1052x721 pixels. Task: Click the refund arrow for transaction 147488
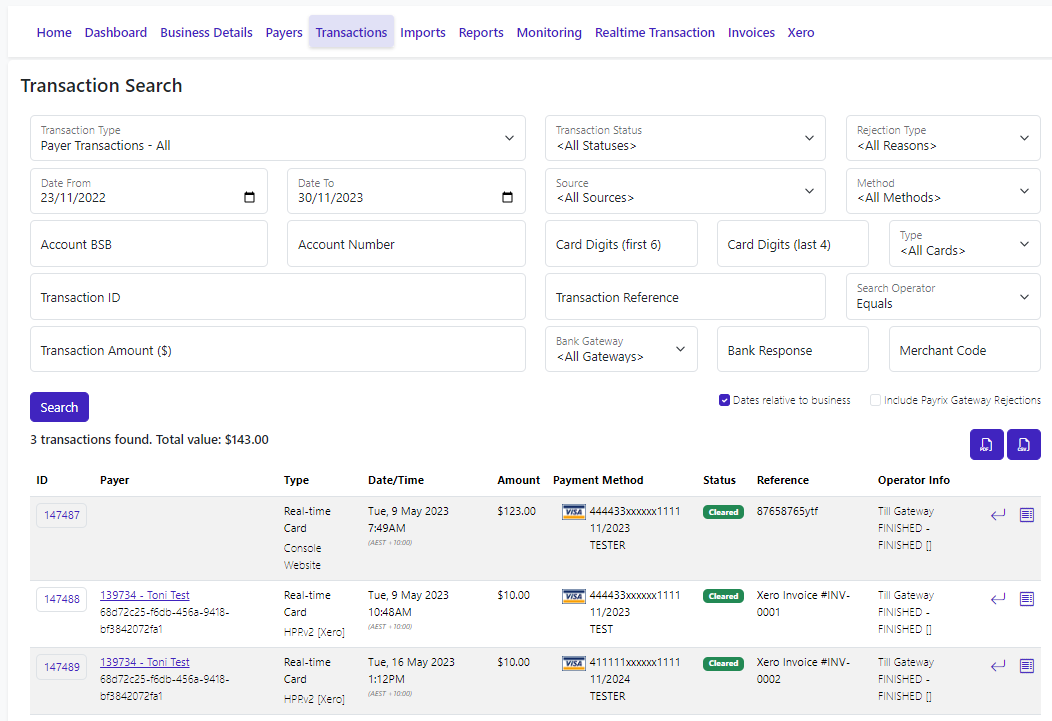(x=997, y=599)
